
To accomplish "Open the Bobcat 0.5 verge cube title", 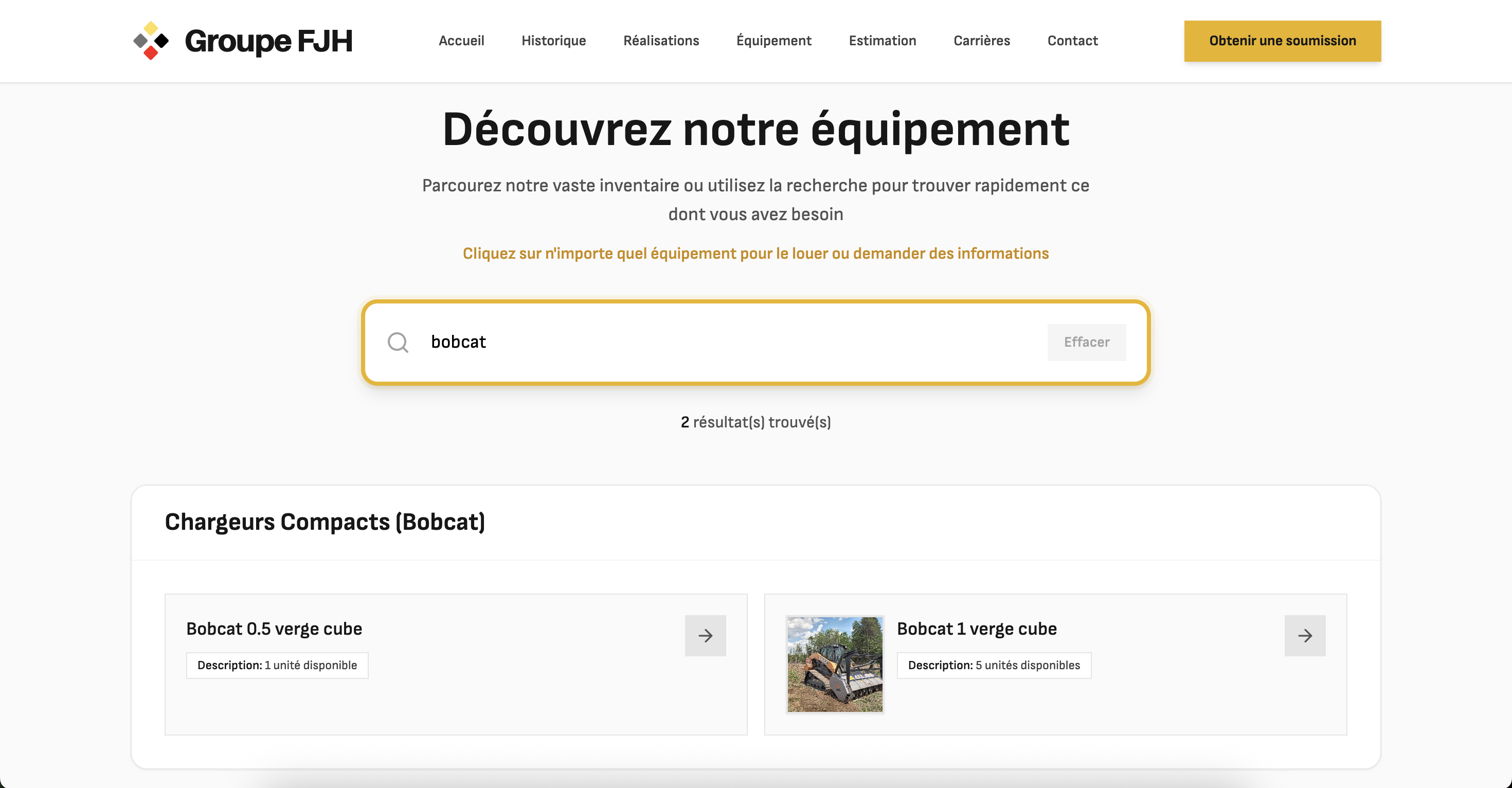I will 274,628.
